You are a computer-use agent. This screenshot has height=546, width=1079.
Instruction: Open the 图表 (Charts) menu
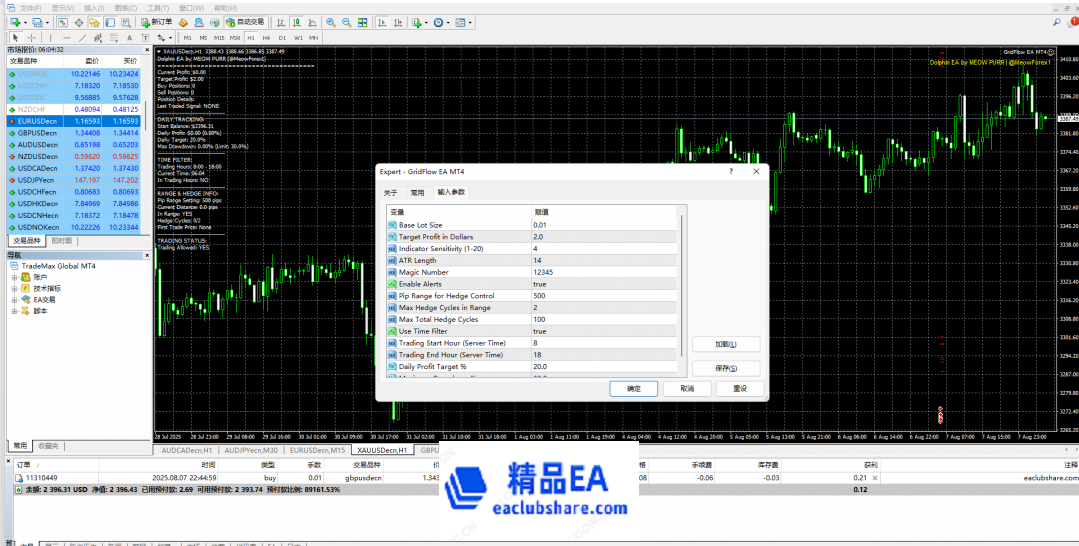click(125, 7)
